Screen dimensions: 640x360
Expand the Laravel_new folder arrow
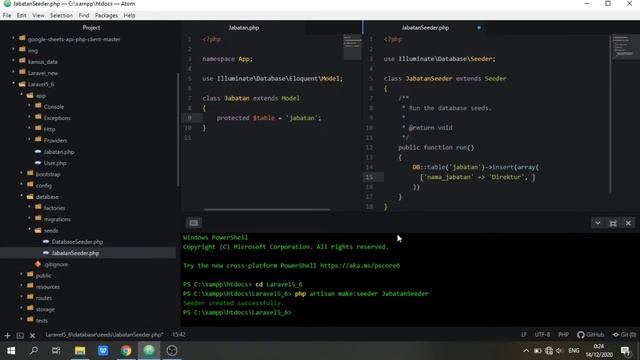point(13,73)
